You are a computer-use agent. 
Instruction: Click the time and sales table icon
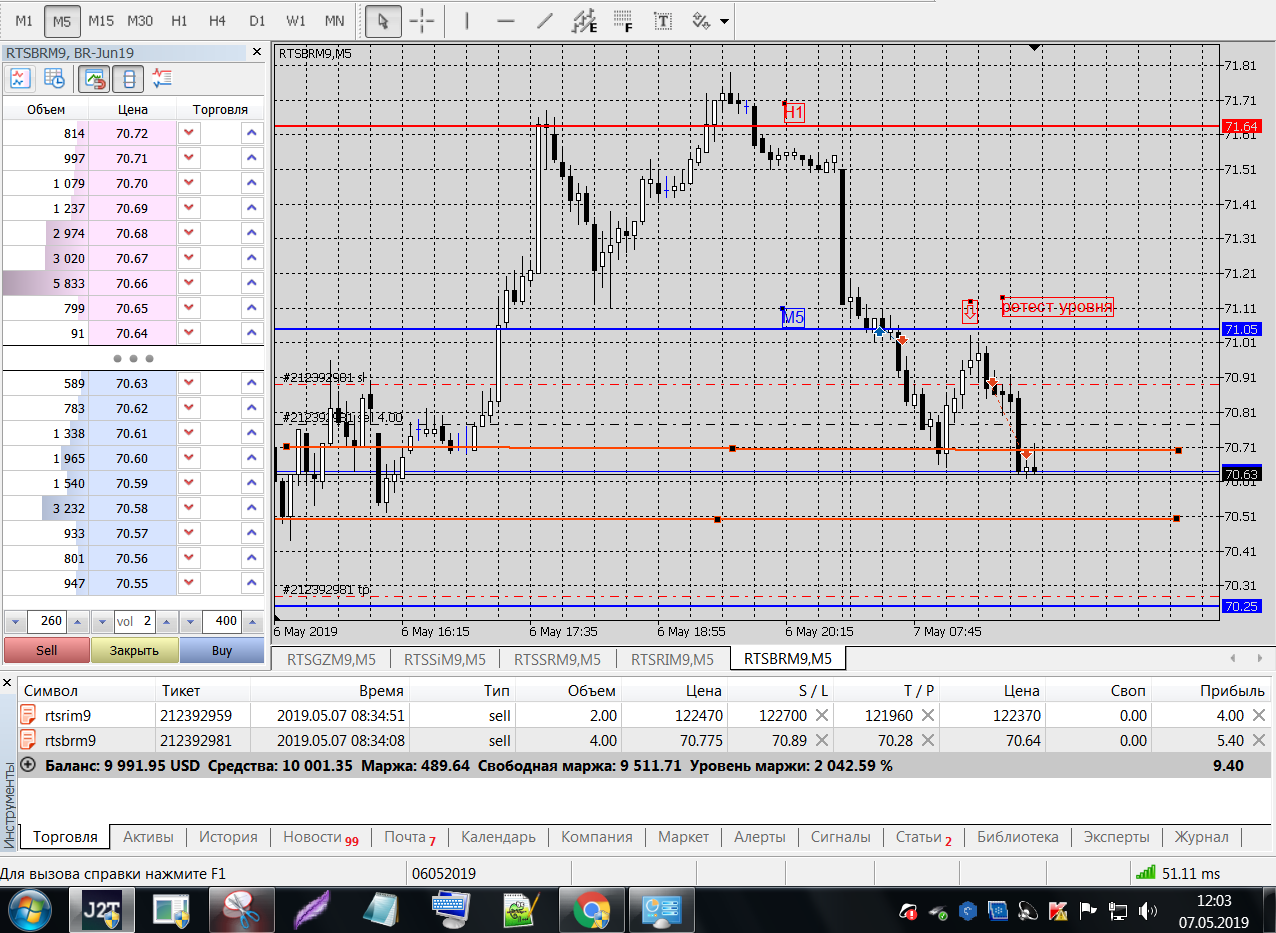tap(54, 78)
